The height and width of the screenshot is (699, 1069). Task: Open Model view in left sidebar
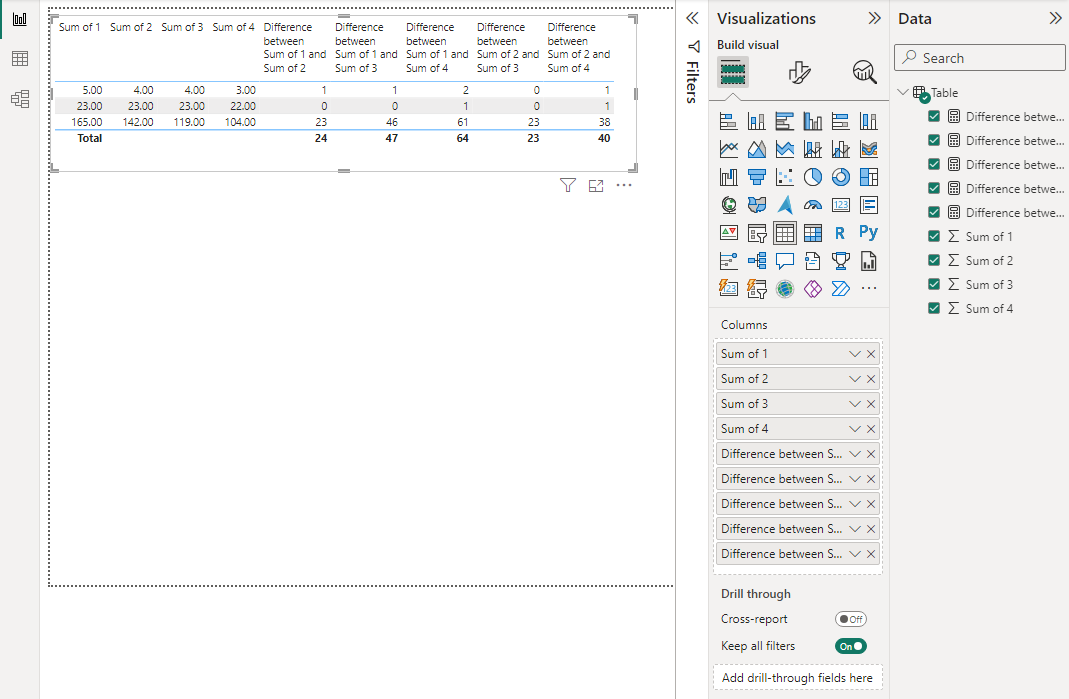[20, 100]
